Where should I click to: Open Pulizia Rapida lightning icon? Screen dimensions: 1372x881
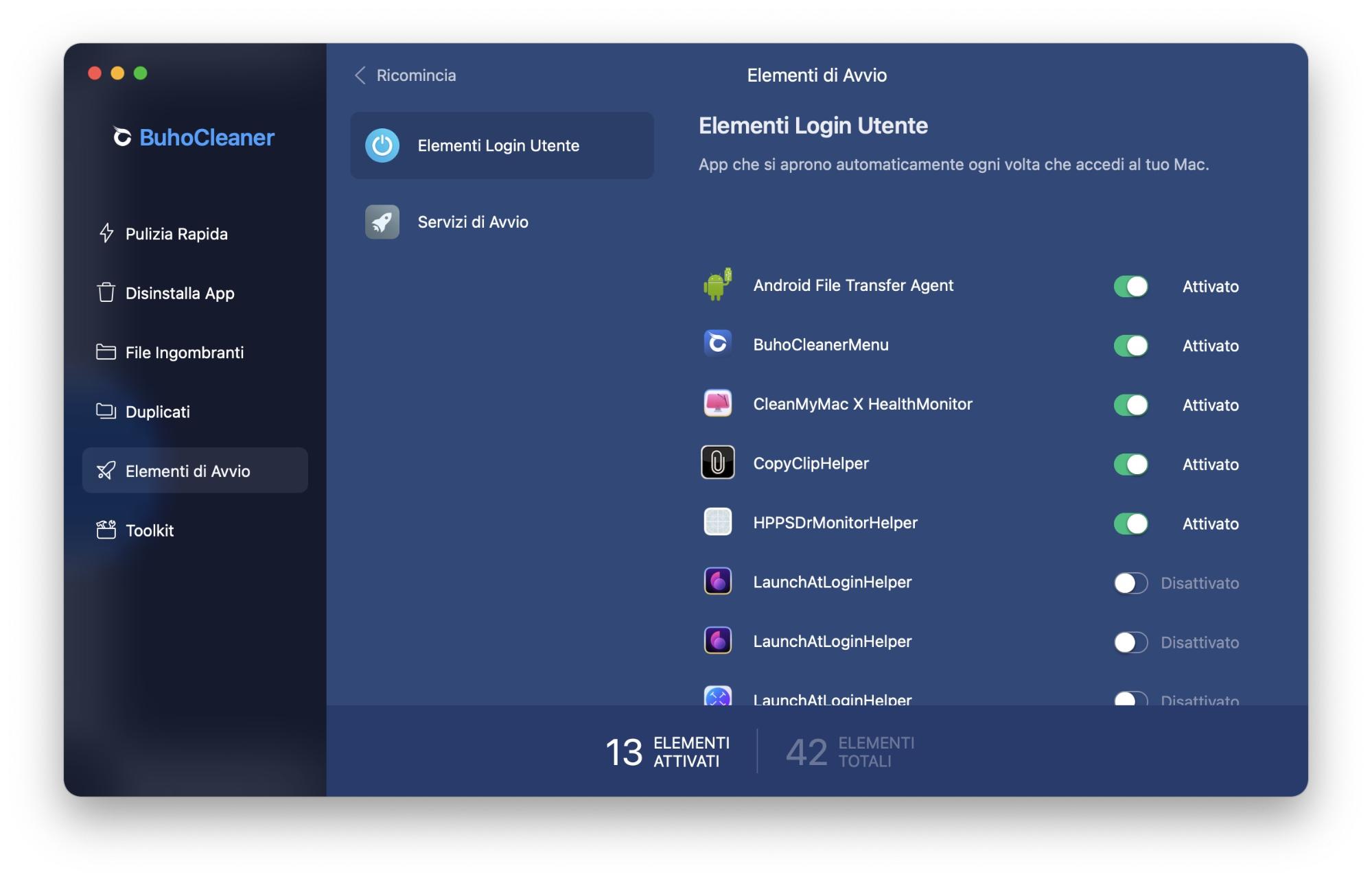(106, 233)
